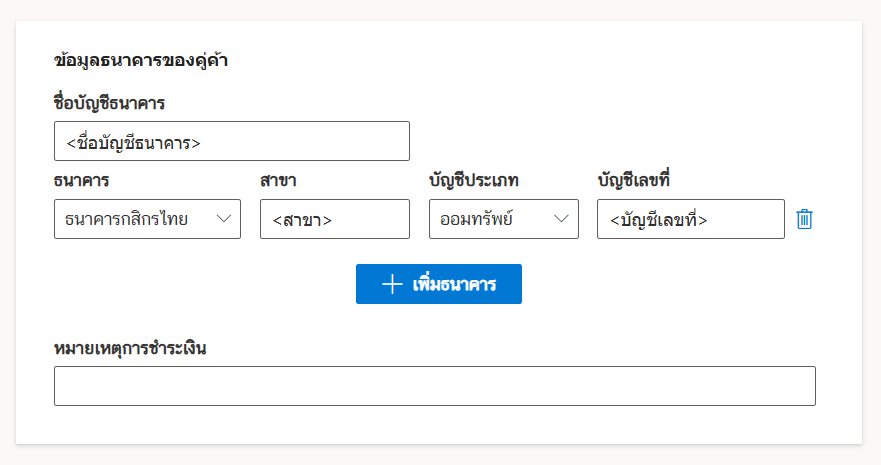This screenshot has width=881, height=465.
Task: Expand the bank dropdown chevron arrow
Action: click(224, 219)
